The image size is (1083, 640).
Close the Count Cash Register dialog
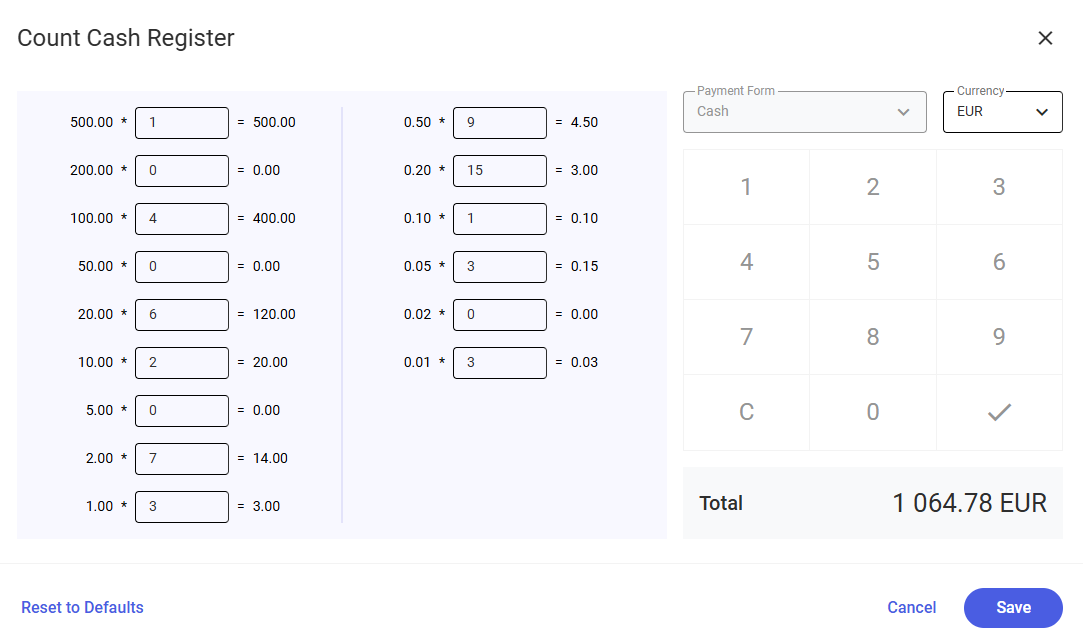[1045, 38]
